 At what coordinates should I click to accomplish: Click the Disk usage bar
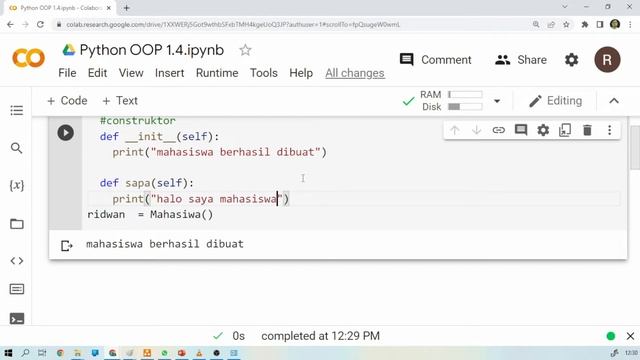465,107
